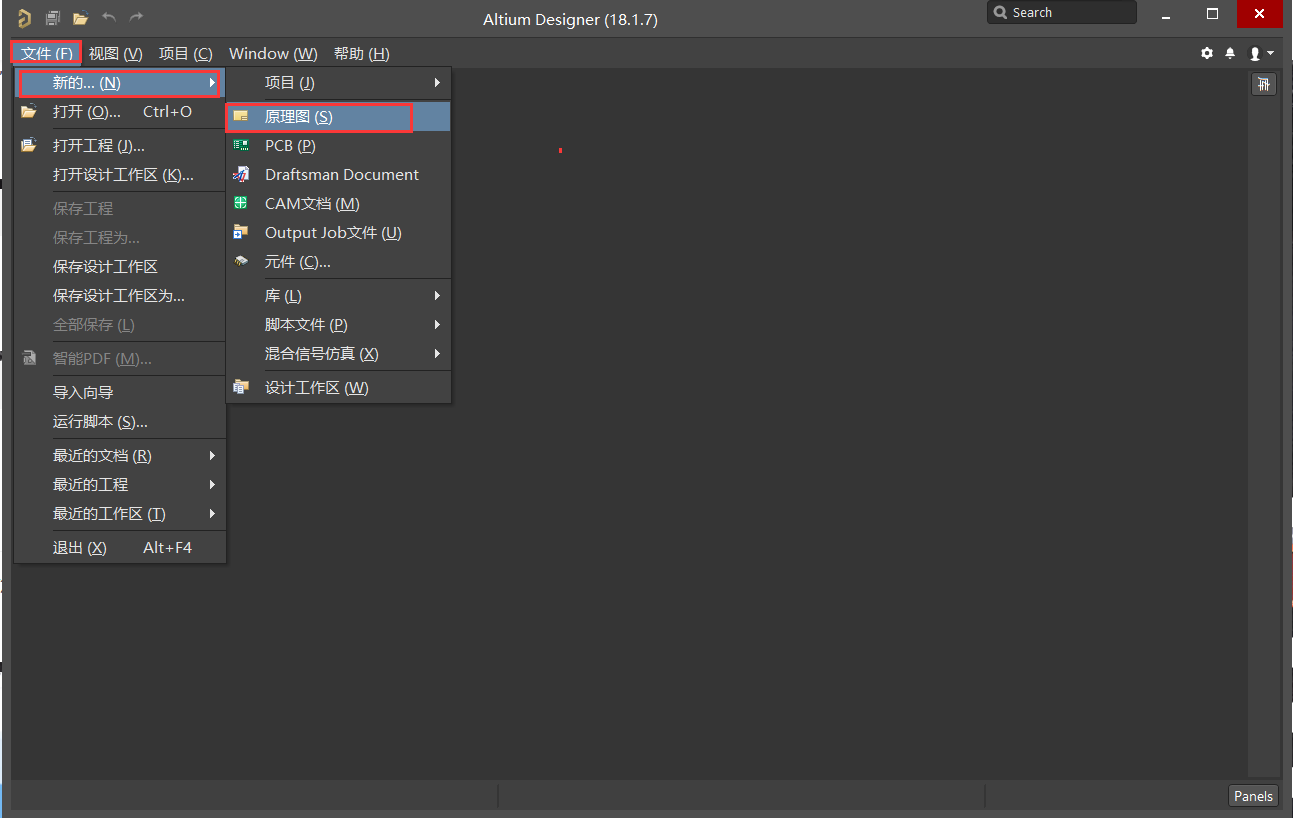The width and height of the screenshot is (1293, 818).
Task: Select 原理图 (S) to create schematic
Action: pyautogui.click(x=338, y=117)
